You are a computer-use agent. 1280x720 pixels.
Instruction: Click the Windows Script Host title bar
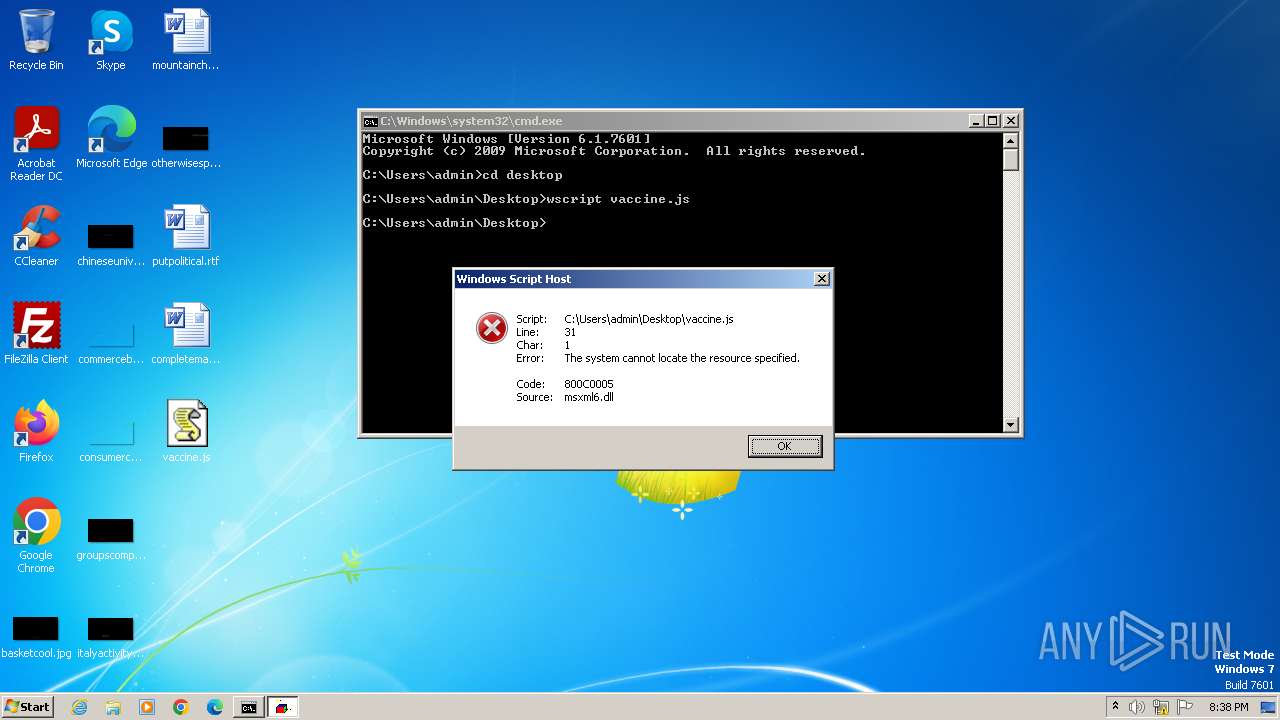642,279
